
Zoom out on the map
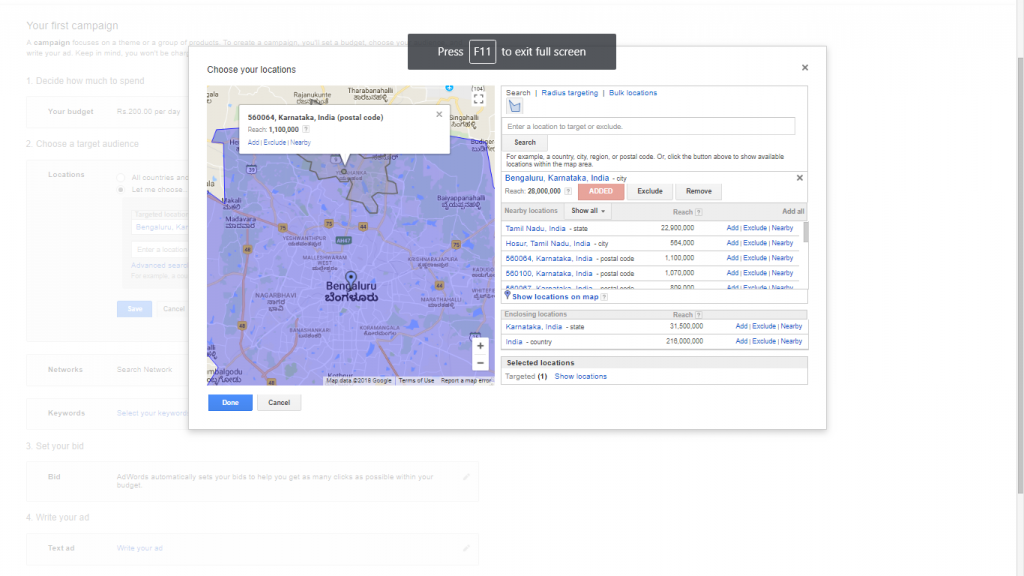coord(480,363)
